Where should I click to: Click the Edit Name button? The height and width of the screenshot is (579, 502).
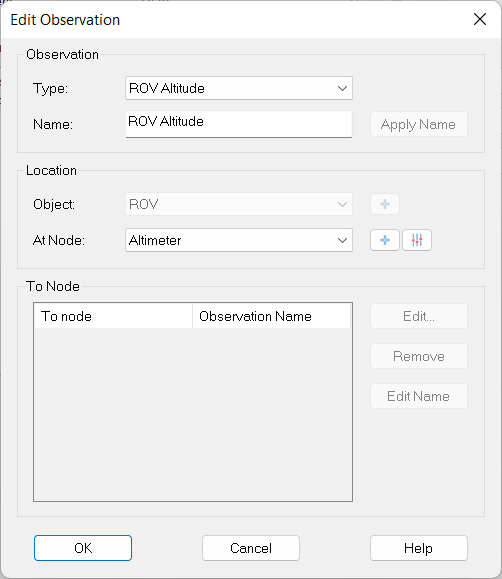click(x=419, y=396)
